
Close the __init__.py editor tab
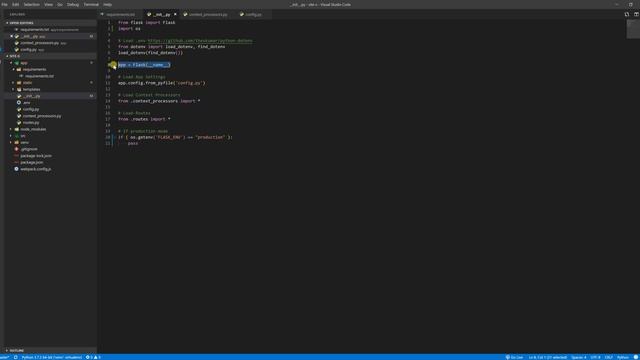[176, 14]
